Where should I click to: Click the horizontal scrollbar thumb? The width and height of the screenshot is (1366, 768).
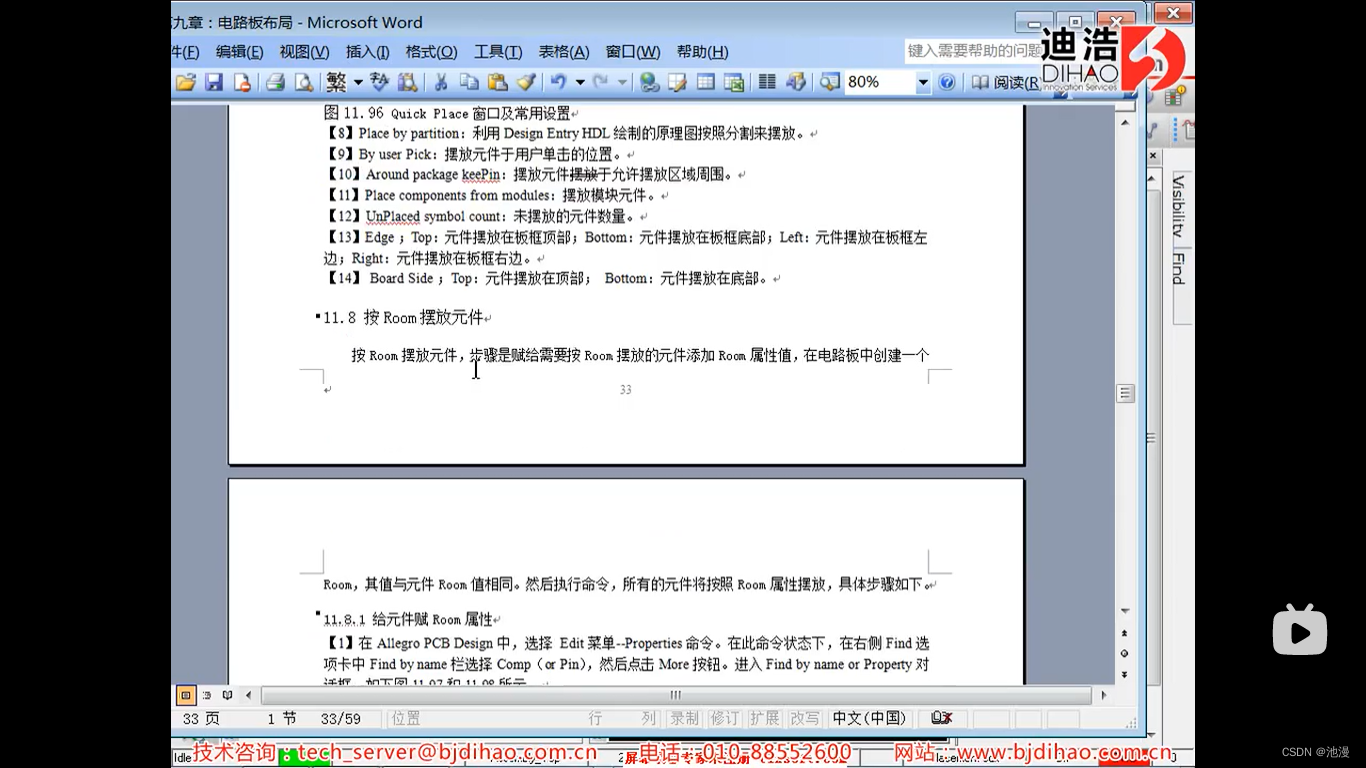click(x=676, y=695)
